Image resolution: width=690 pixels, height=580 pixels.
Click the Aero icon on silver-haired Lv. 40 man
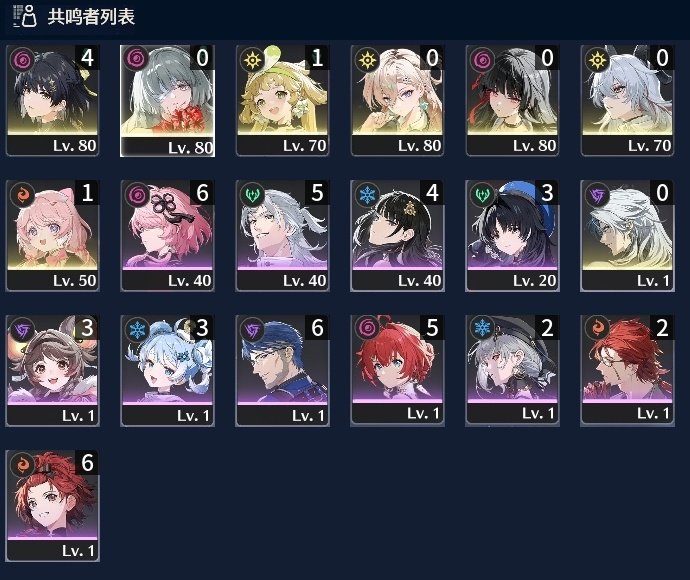click(x=253, y=194)
